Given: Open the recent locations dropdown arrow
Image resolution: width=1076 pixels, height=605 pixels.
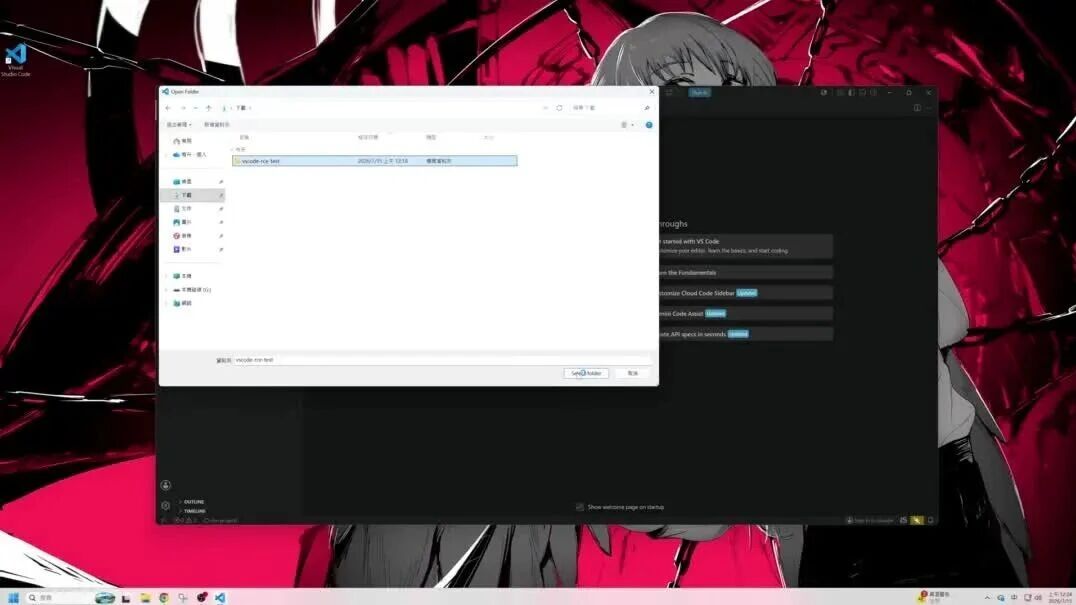Looking at the screenshot, I should point(196,108).
